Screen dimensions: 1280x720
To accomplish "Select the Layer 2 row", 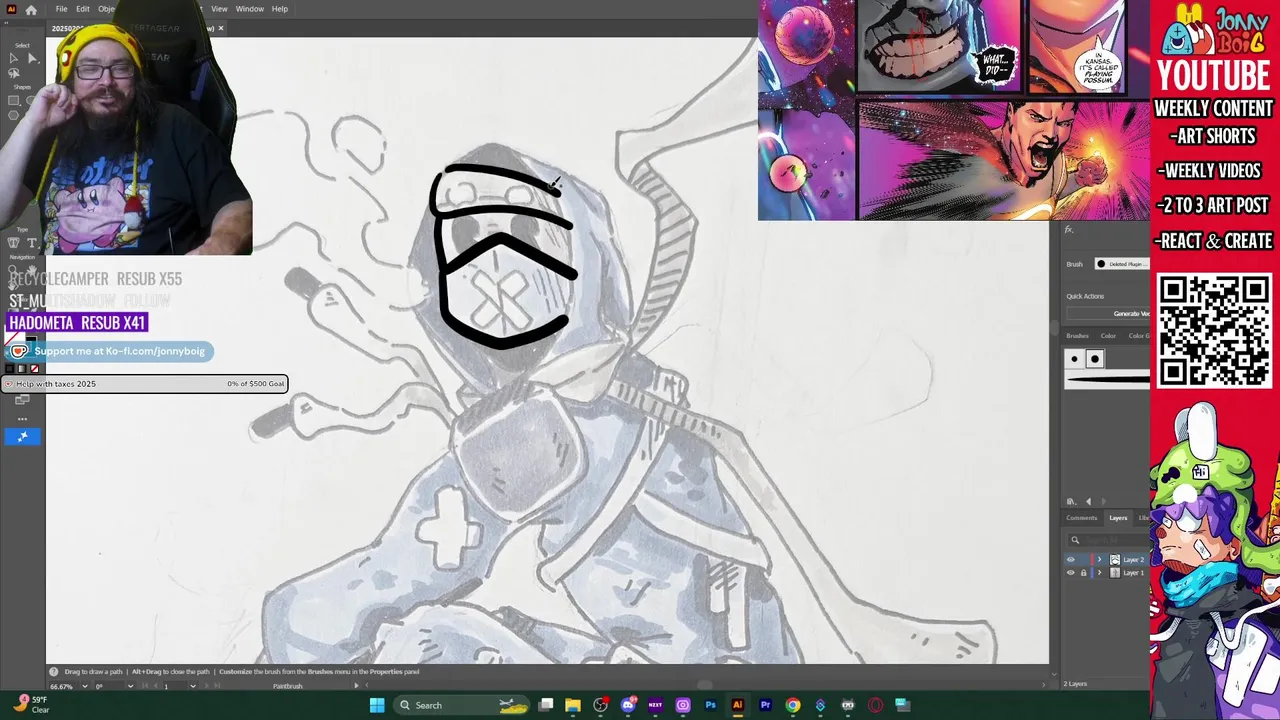I will (x=1107, y=560).
